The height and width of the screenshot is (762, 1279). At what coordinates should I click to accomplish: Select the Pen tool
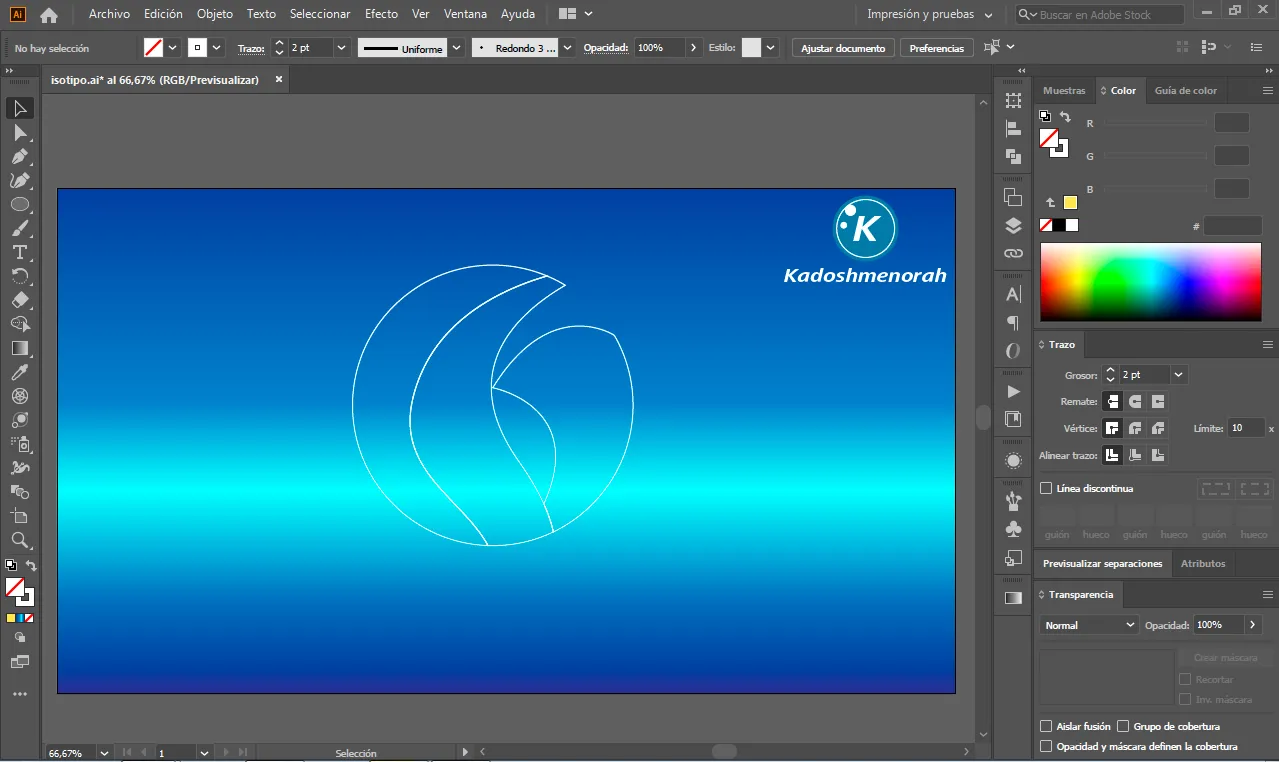(19, 156)
